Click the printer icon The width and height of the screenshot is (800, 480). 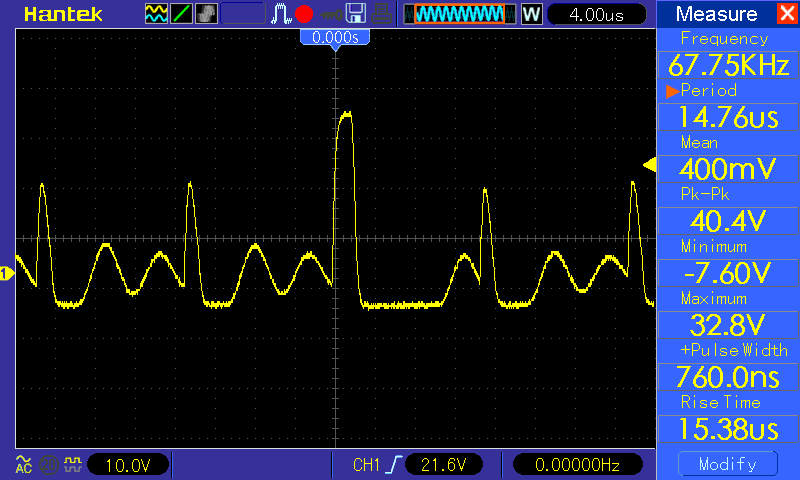pos(382,14)
